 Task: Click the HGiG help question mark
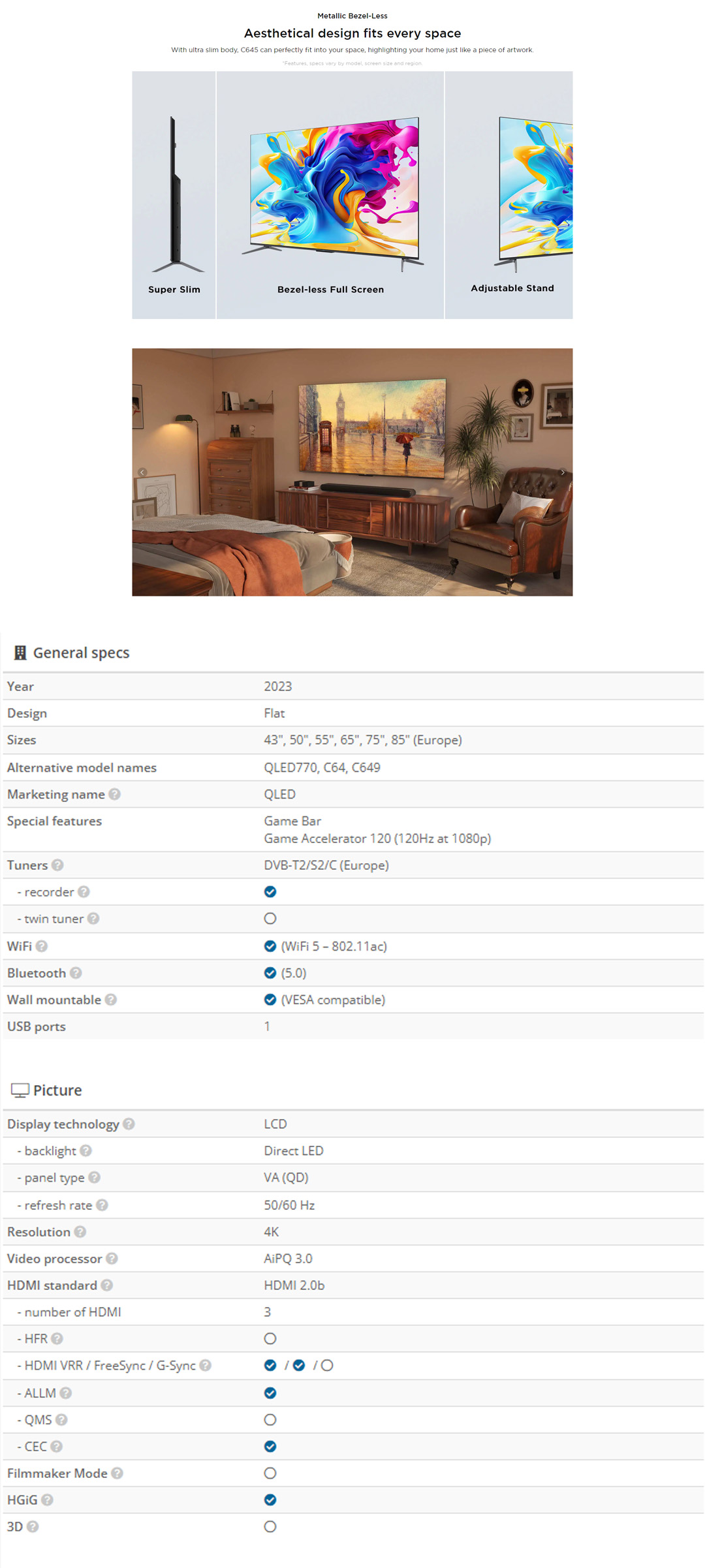tap(47, 1499)
